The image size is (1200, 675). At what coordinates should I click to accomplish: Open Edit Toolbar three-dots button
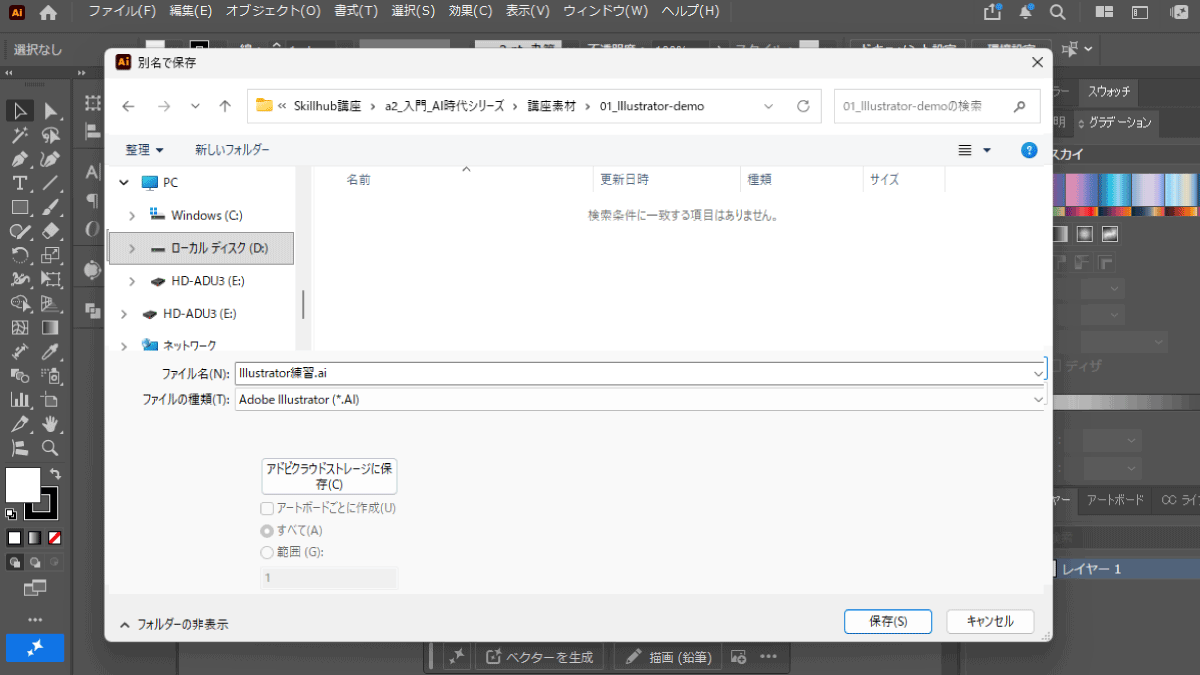[x=35, y=619]
